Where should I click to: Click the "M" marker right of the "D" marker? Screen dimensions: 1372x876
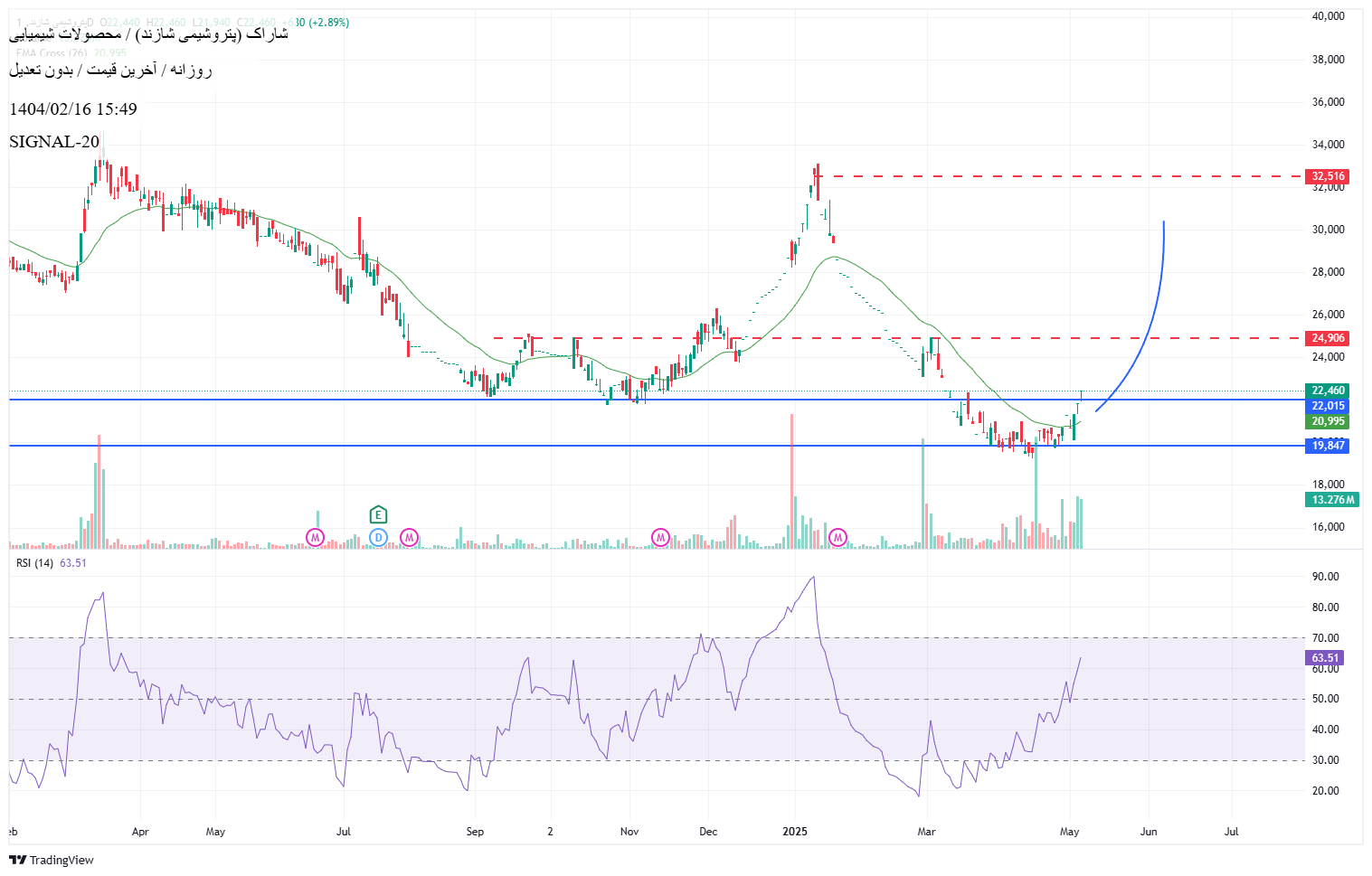(x=409, y=538)
